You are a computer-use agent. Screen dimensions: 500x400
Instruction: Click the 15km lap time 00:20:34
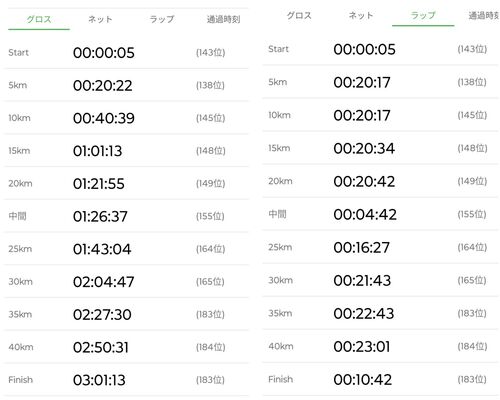(364, 148)
